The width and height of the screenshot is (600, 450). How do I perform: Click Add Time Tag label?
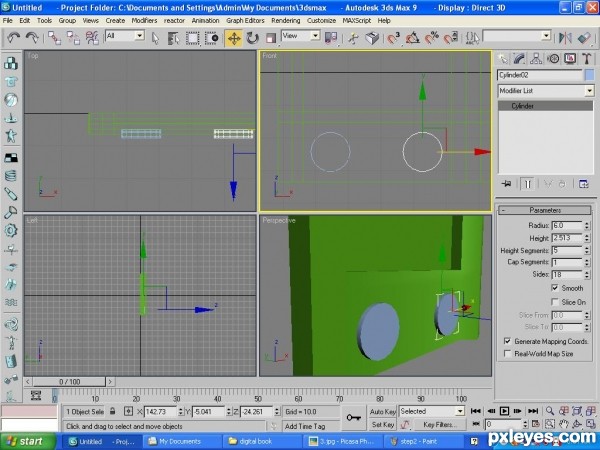pyautogui.click(x=305, y=426)
